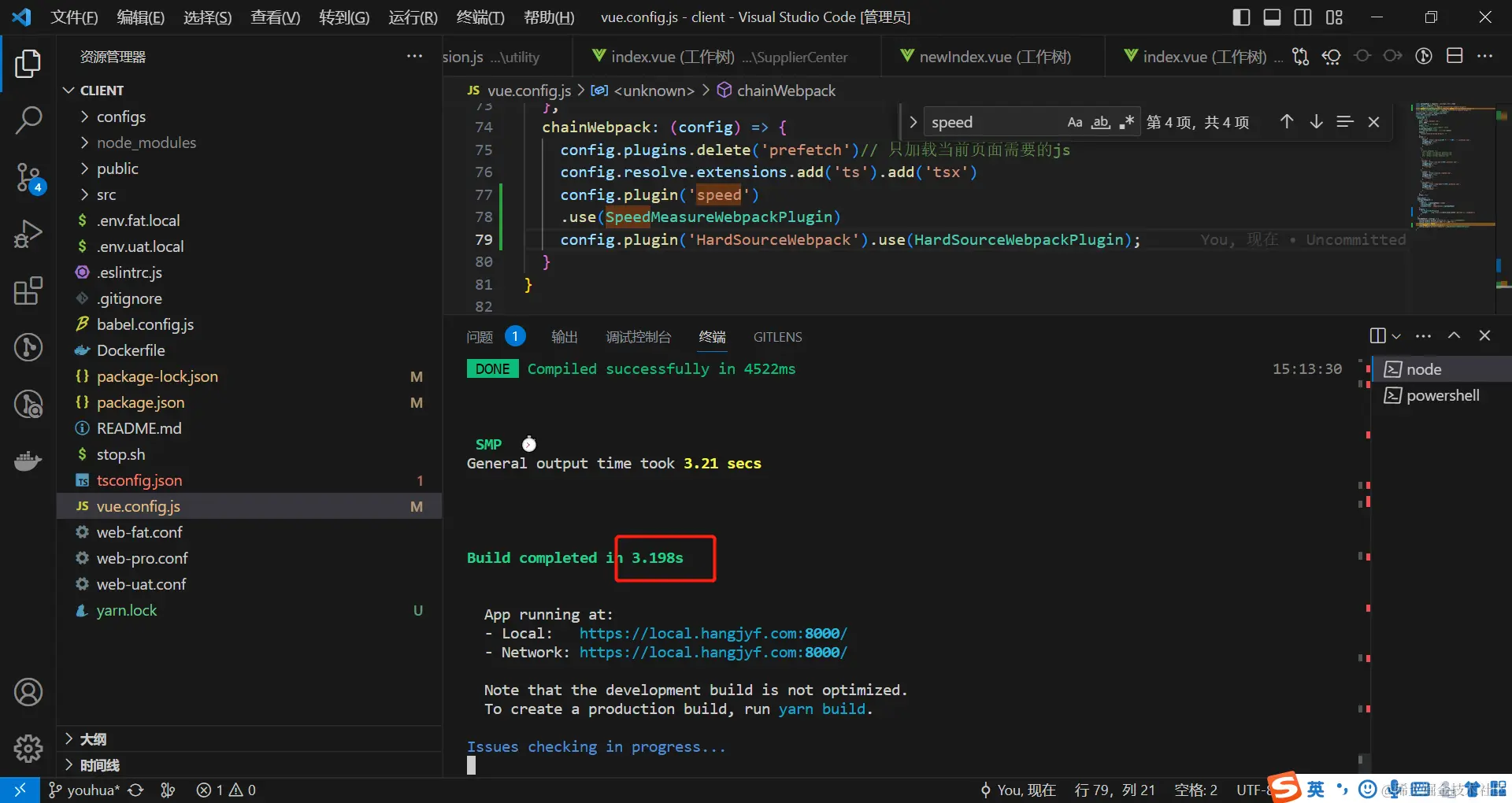
Task: Toggle bottom panel visibility from title bar
Action: click(x=1272, y=17)
